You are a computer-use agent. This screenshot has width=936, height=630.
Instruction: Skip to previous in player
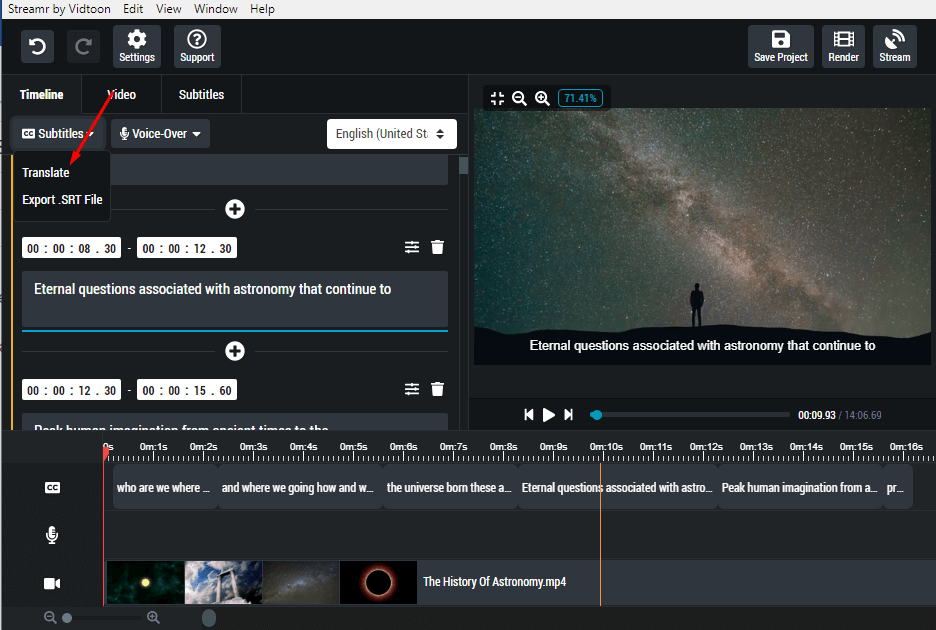(x=528, y=414)
